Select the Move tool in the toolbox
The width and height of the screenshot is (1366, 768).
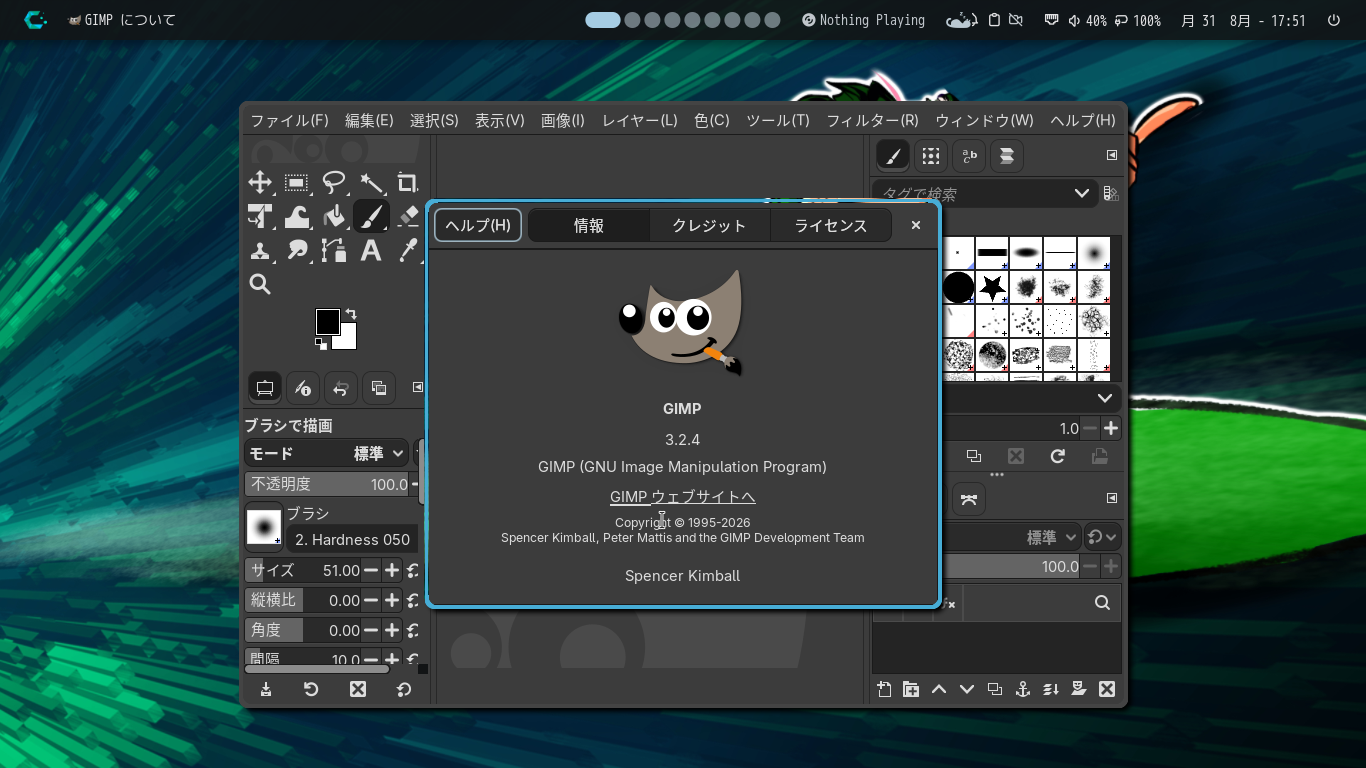[x=260, y=182]
